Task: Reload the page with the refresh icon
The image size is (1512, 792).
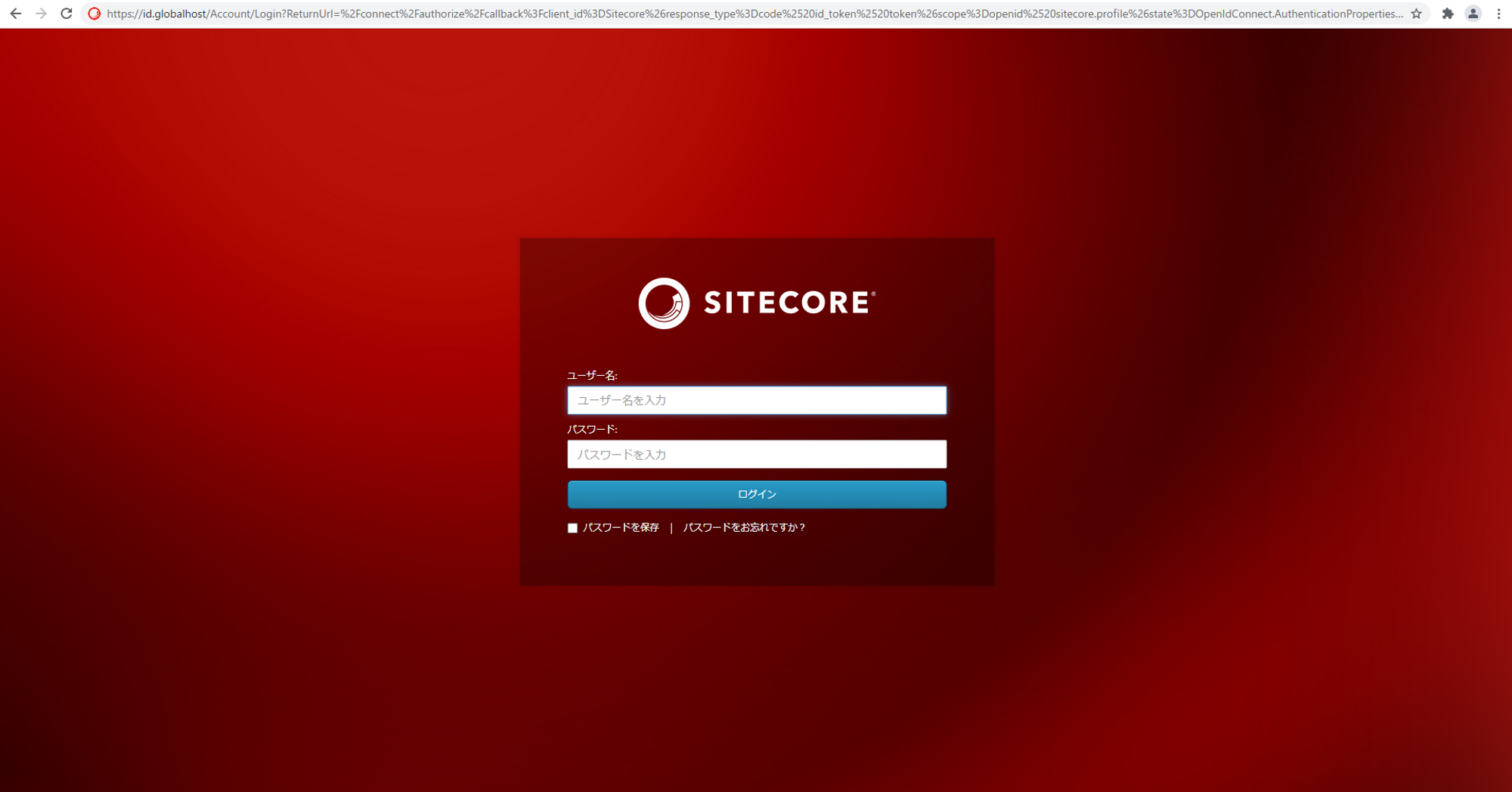Action: [67, 14]
